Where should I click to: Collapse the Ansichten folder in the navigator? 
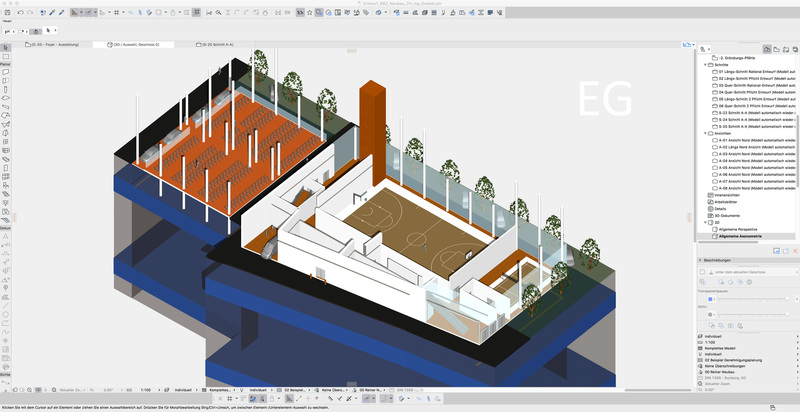pos(703,133)
